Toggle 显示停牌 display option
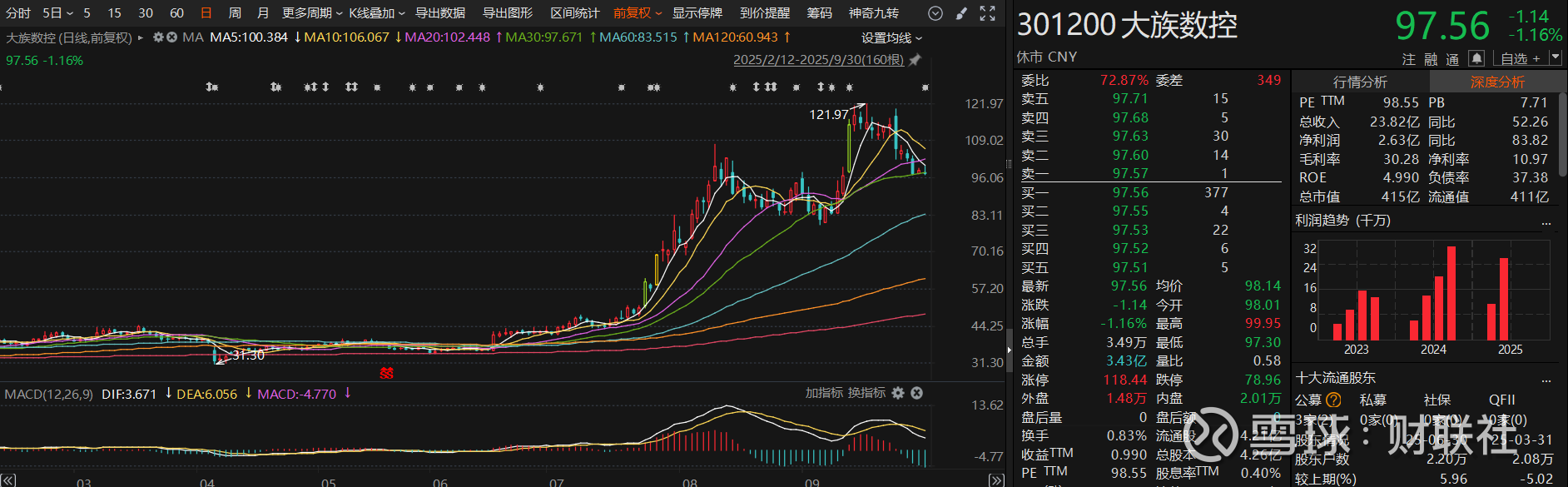The height and width of the screenshot is (487, 1568). (697, 13)
